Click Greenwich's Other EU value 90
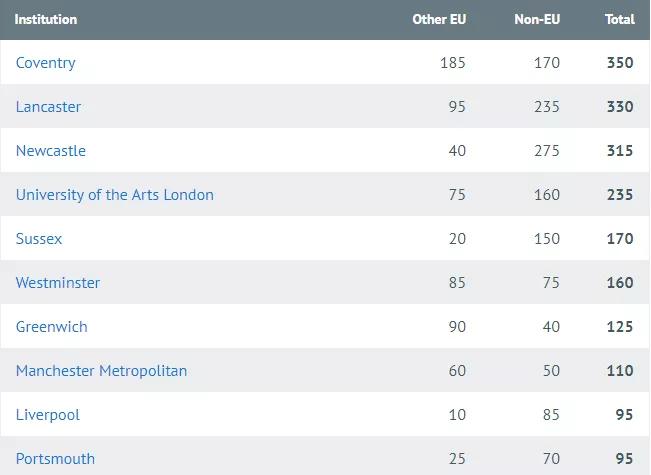 457,327
